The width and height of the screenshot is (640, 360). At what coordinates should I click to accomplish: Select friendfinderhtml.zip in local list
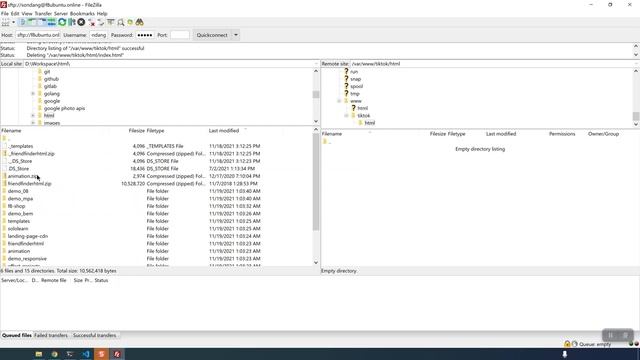click(29, 184)
